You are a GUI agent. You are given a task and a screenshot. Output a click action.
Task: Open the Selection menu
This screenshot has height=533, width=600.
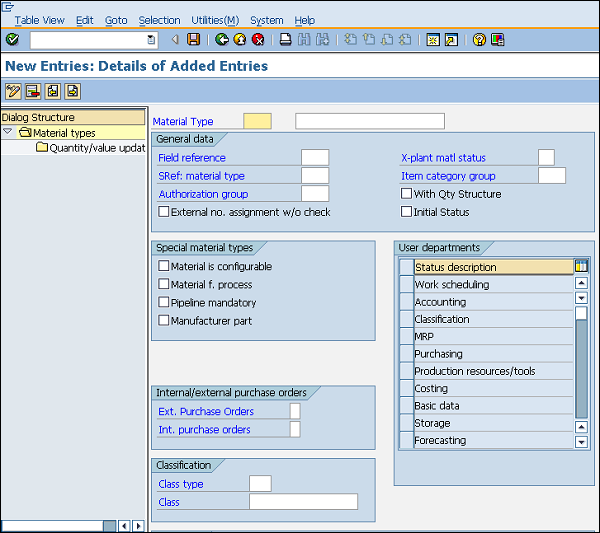[159, 20]
